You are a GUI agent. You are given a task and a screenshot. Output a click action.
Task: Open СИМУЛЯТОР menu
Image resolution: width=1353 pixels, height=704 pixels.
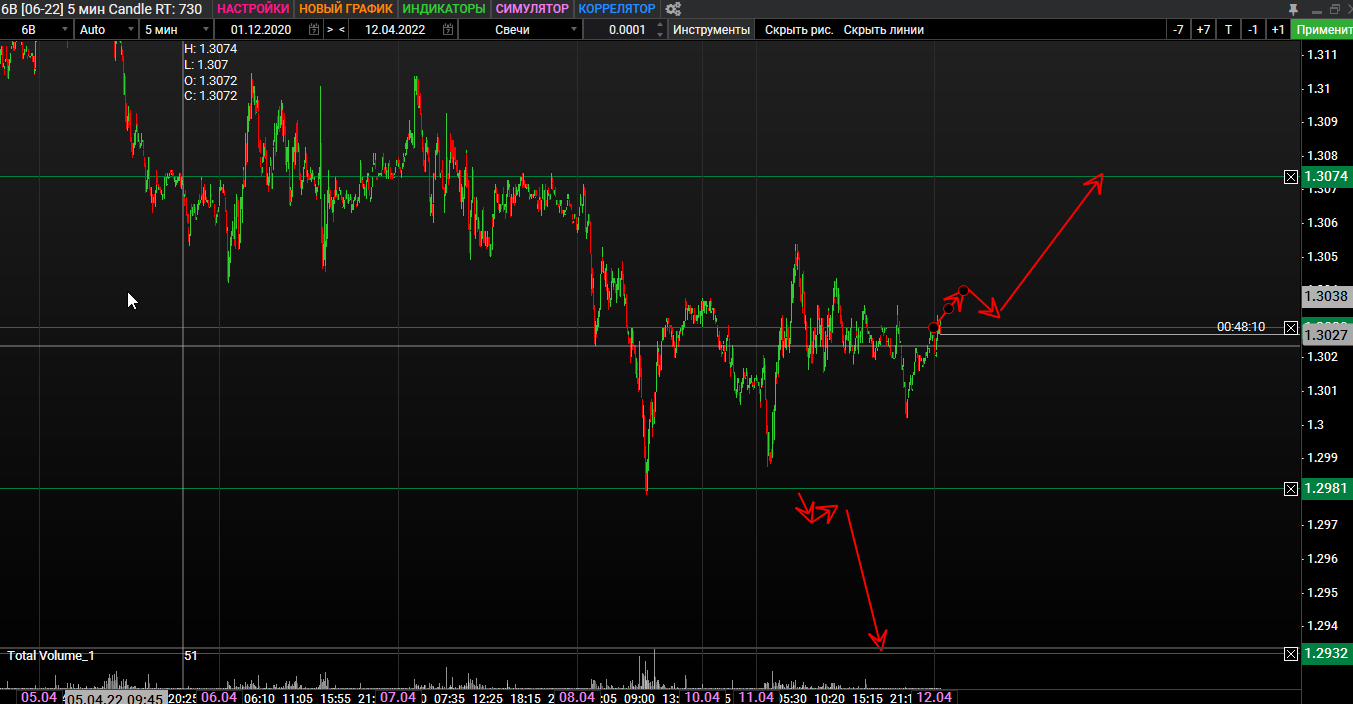click(x=532, y=9)
